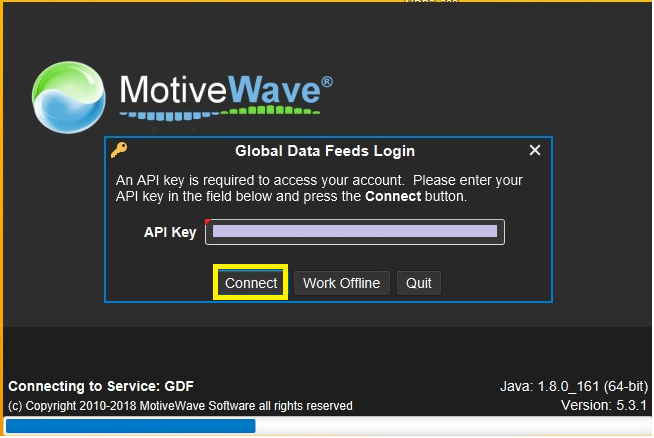The image size is (654, 438).
Task: Click the 'API Key' field label
Action: pos(170,232)
